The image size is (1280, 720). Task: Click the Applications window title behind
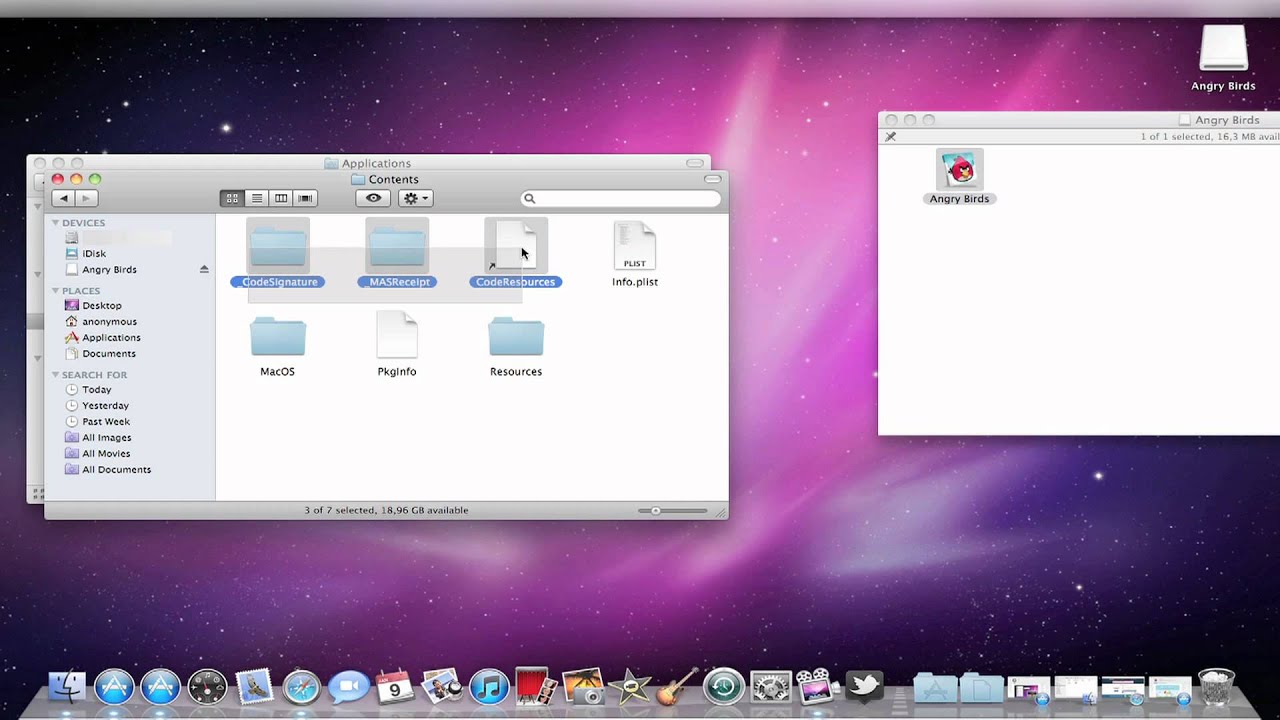coord(376,163)
